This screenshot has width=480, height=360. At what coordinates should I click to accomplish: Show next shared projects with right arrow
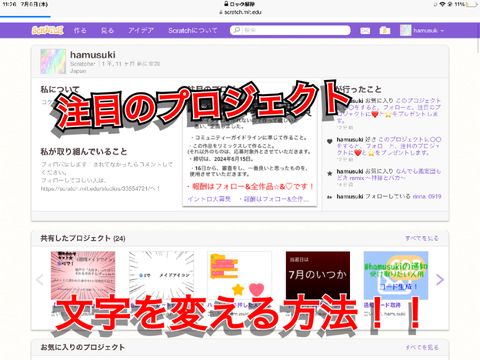pyautogui.click(x=440, y=280)
